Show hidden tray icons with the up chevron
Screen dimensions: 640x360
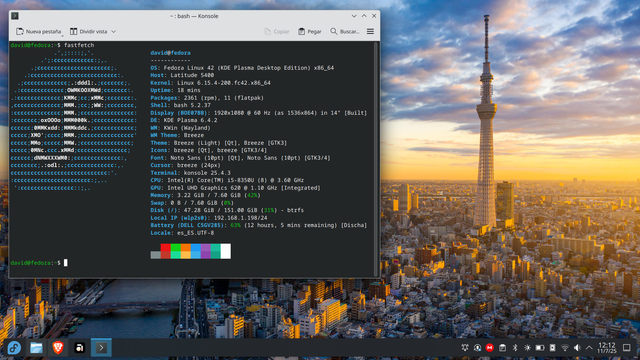pyautogui.click(x=589, y=348)
